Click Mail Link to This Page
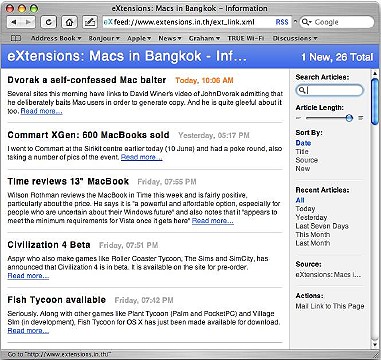 (330, 306)
